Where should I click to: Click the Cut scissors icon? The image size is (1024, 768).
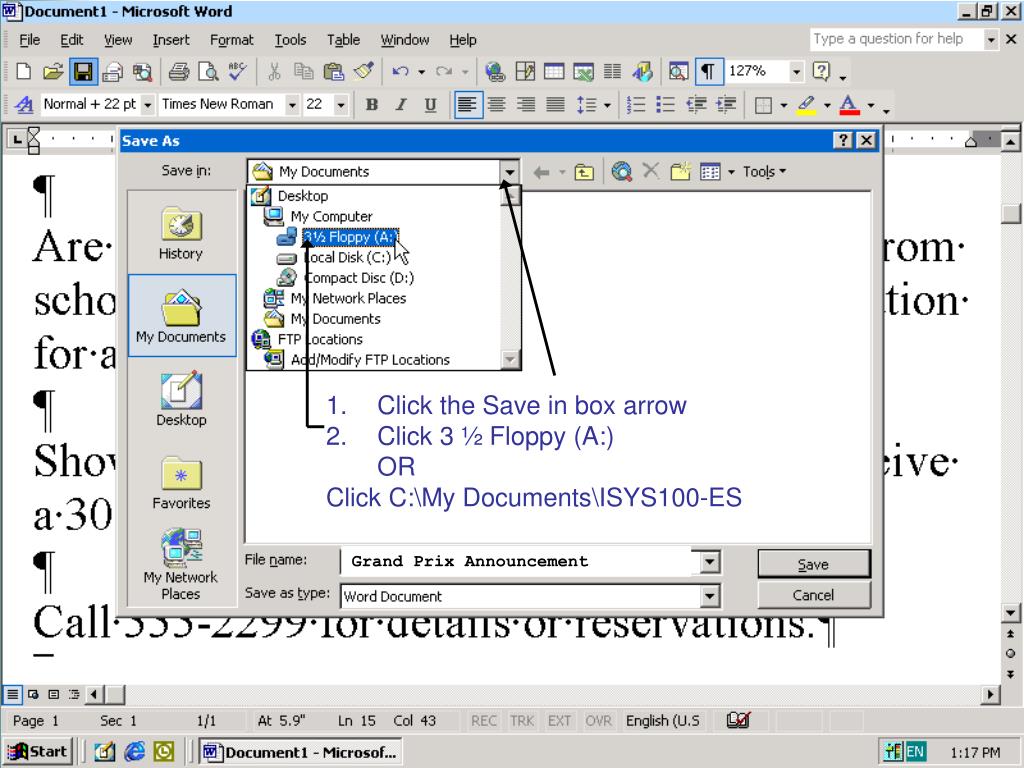pyautogui.click(x=274, y=71)
